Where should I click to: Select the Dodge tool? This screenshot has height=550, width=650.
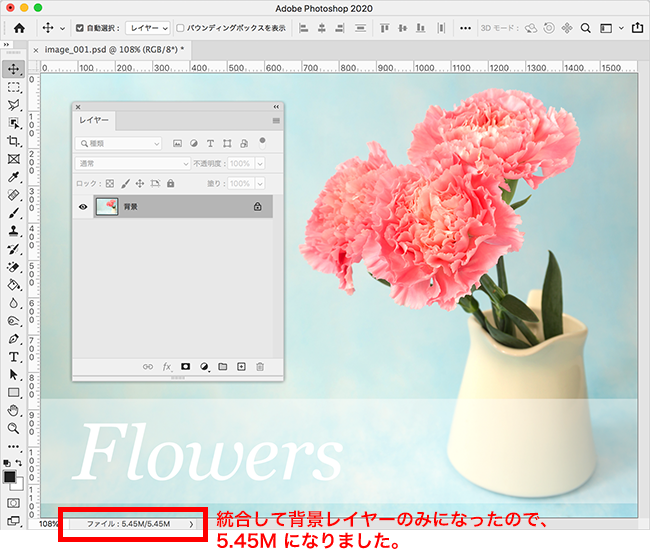13,321
